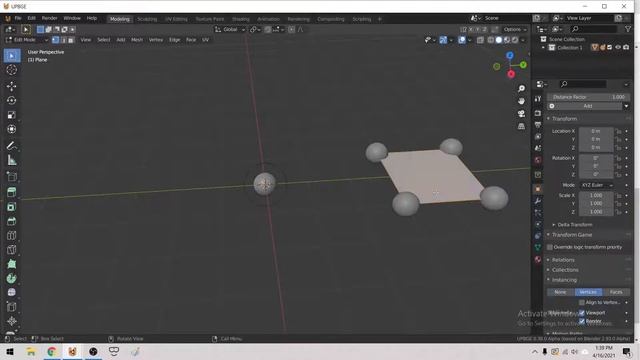This screenshot has height=360, width=640.
Task: Open Global transform orientation dropdown
Action: tap(230, 29)
